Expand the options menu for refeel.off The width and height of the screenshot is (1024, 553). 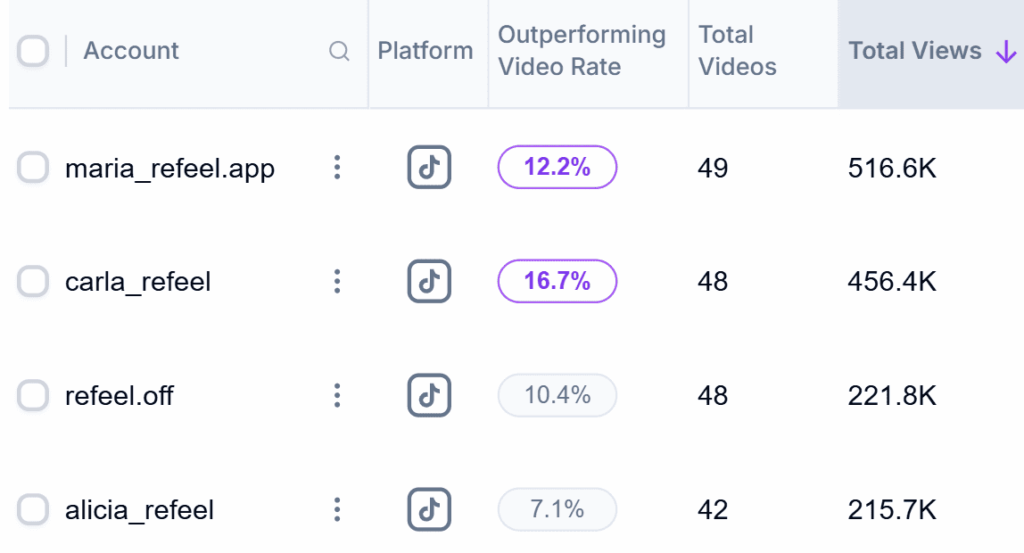pos(337,396)
